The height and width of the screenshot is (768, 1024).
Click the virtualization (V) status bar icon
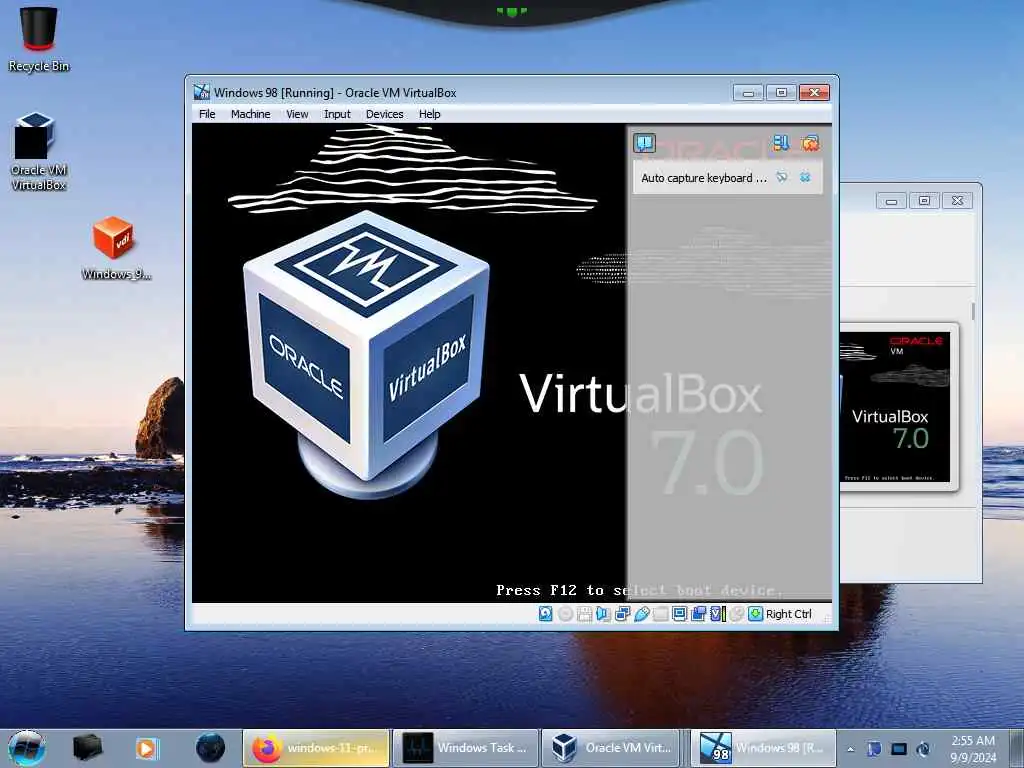tap(718, 614)
